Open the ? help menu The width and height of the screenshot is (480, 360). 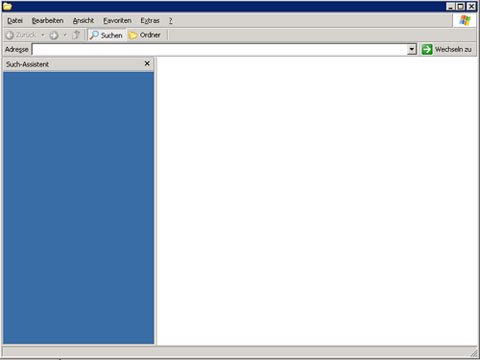[171, 21]
